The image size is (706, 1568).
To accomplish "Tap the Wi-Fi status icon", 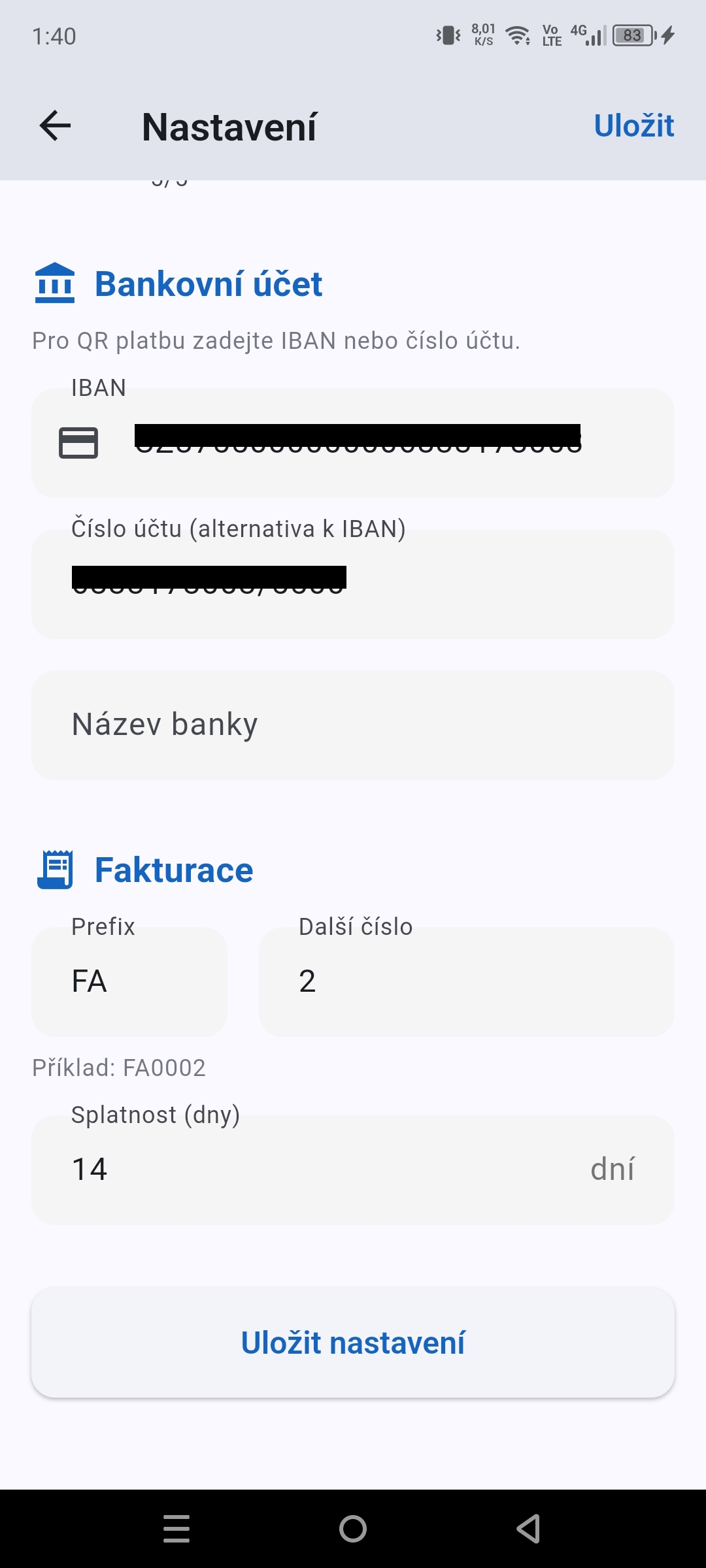I will point(518,35).
